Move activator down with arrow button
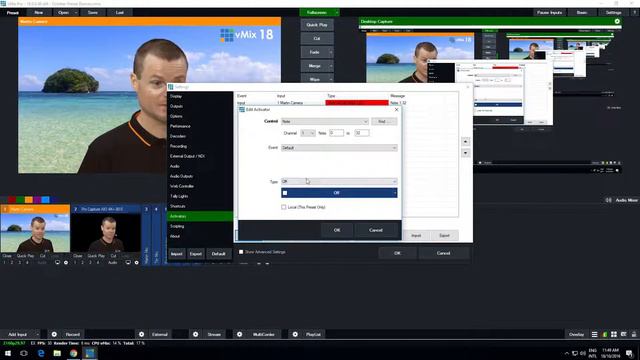 pyautogui.click(x=465, y=153)
